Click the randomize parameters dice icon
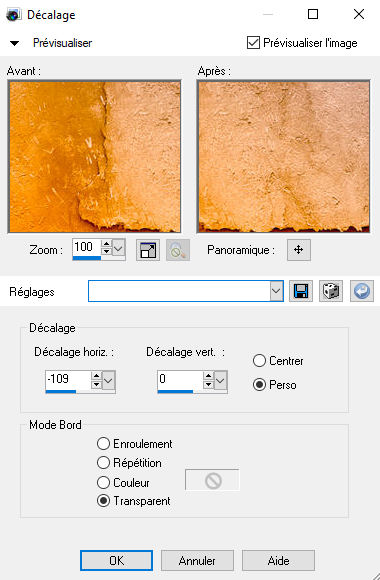Viewport: 380px width, 580px height. pos(331,291)
